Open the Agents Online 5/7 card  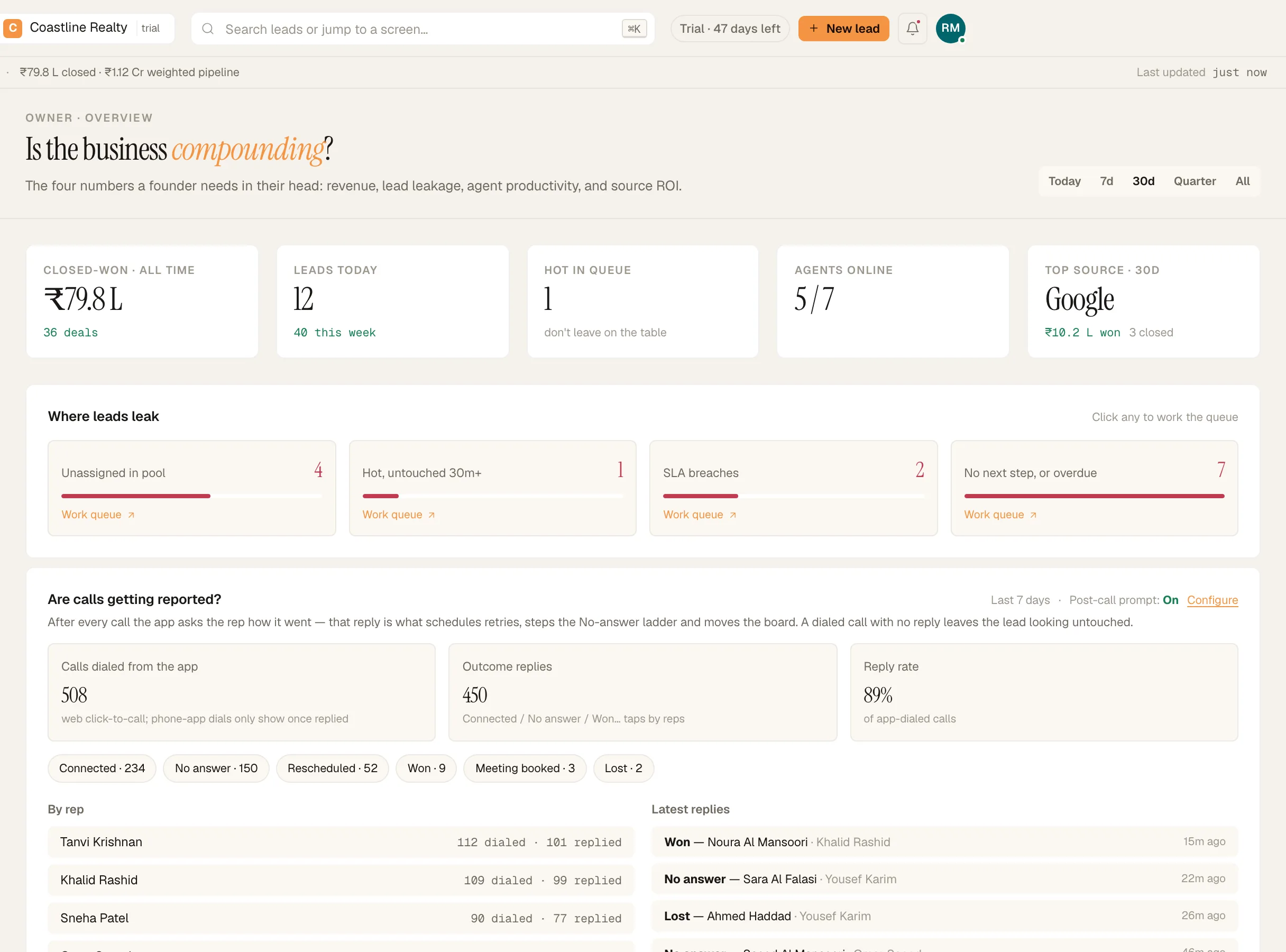(893, 301)
